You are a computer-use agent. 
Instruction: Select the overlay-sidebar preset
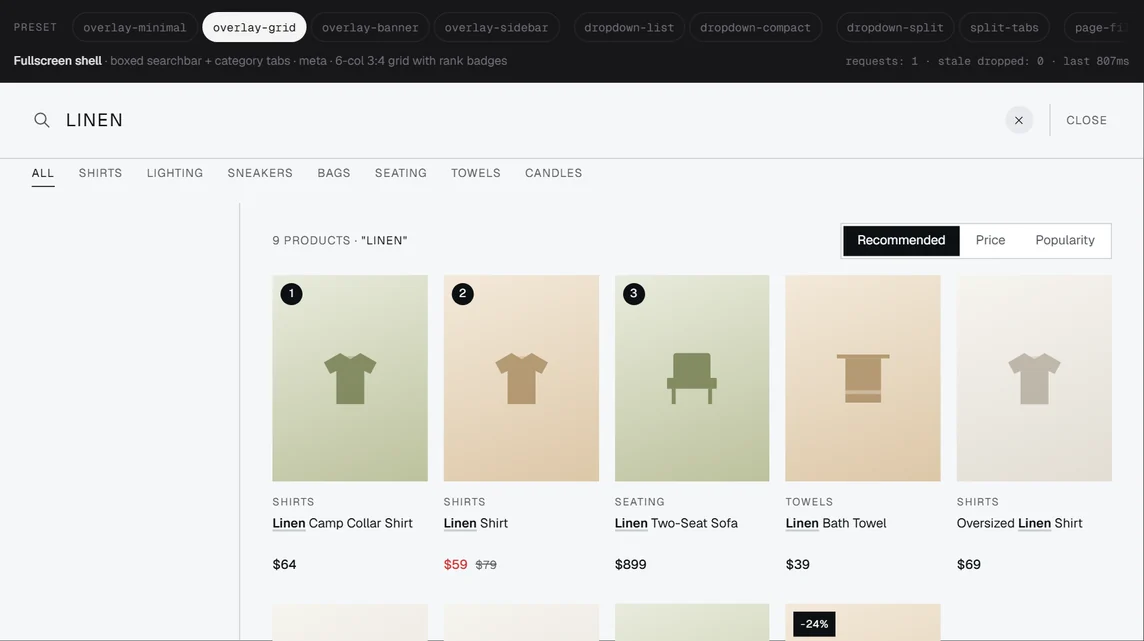click(496, 27)
